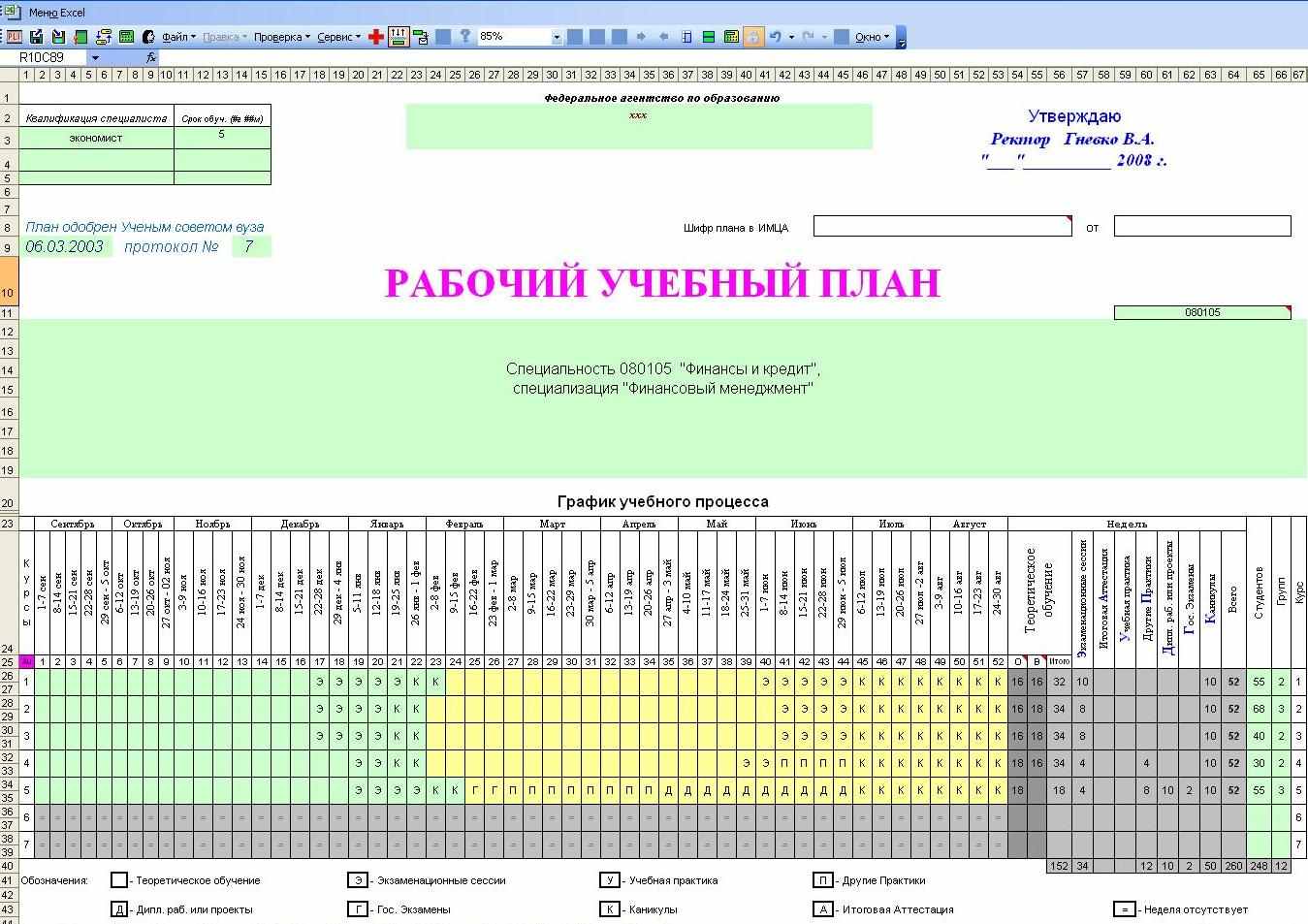Click legend box П Другие Практики
Image resolution: width=1308 pixels, height=924 pixels.
[822, 880]
